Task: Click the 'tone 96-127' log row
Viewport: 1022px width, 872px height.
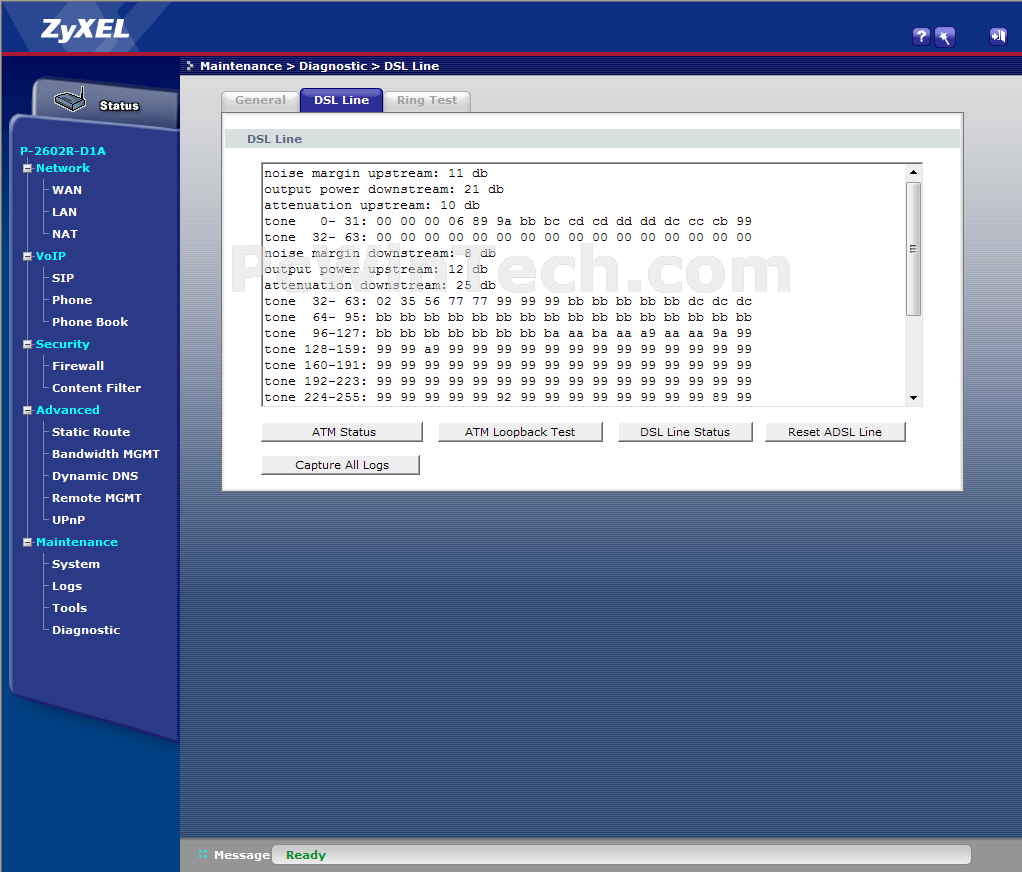Action: (508, 334)
